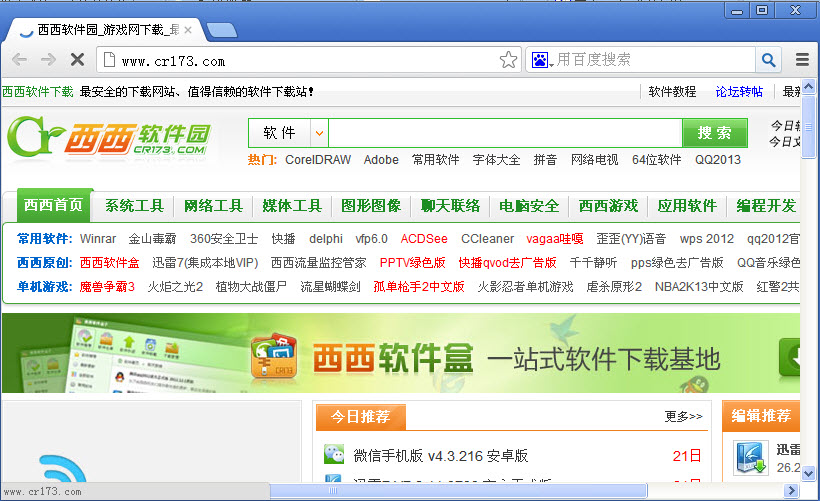Image resolution: width=820 pixels, height=501 pixels.
Task: Click the vertical scrollbar up arrow
Action: [x=808, y=86]
